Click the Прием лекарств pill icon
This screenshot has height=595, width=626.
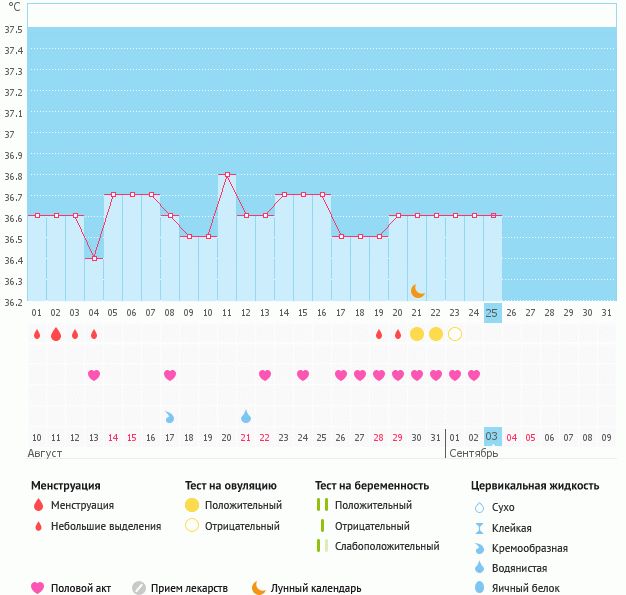139,588
